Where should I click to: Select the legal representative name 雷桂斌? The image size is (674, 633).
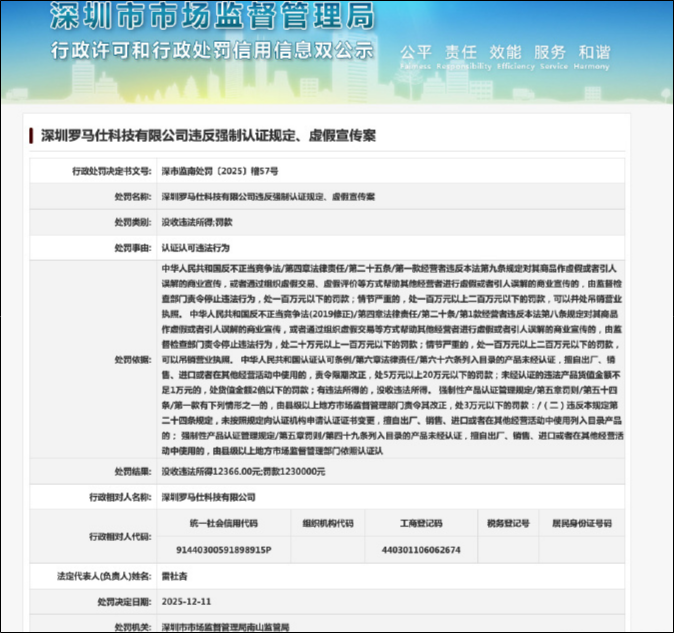175,576
